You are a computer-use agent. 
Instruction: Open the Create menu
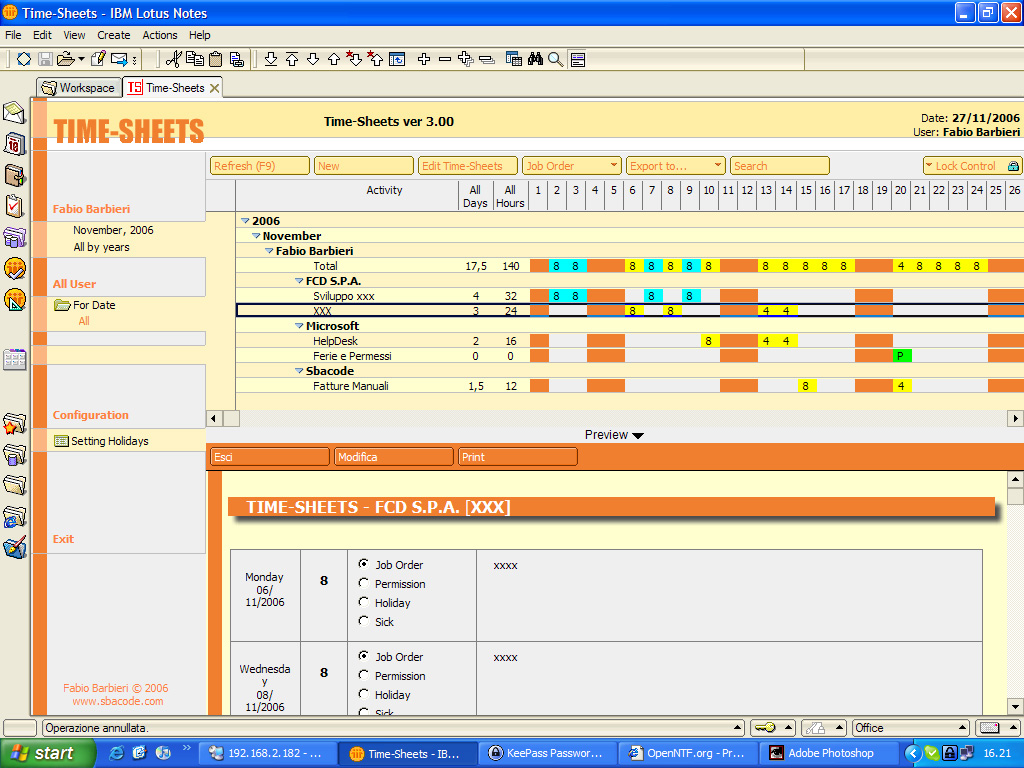pos(114,35)
